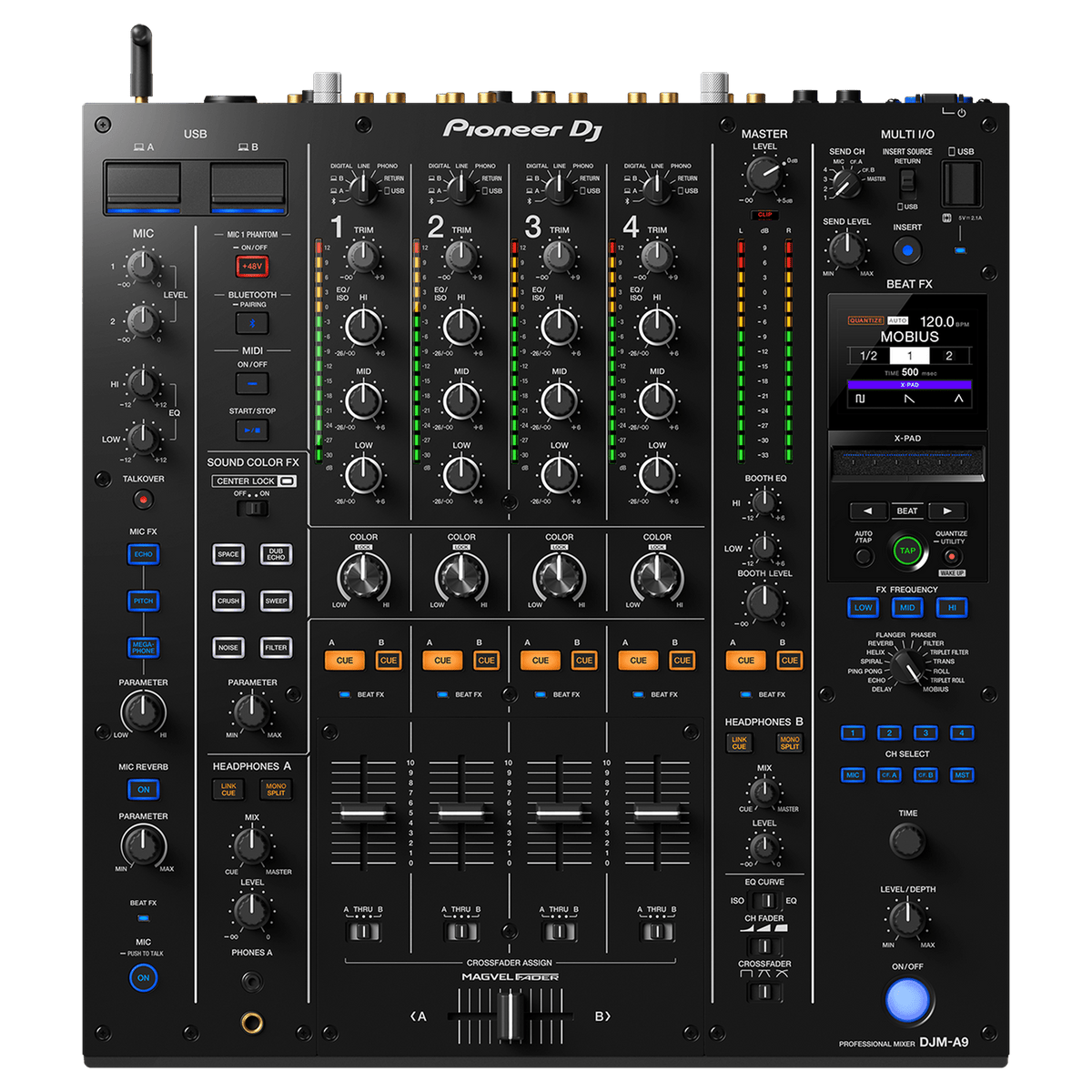This screenshot has width=1092, height=1092.
Task: Select CRUSH sound color FX
Action: point(228,602)
